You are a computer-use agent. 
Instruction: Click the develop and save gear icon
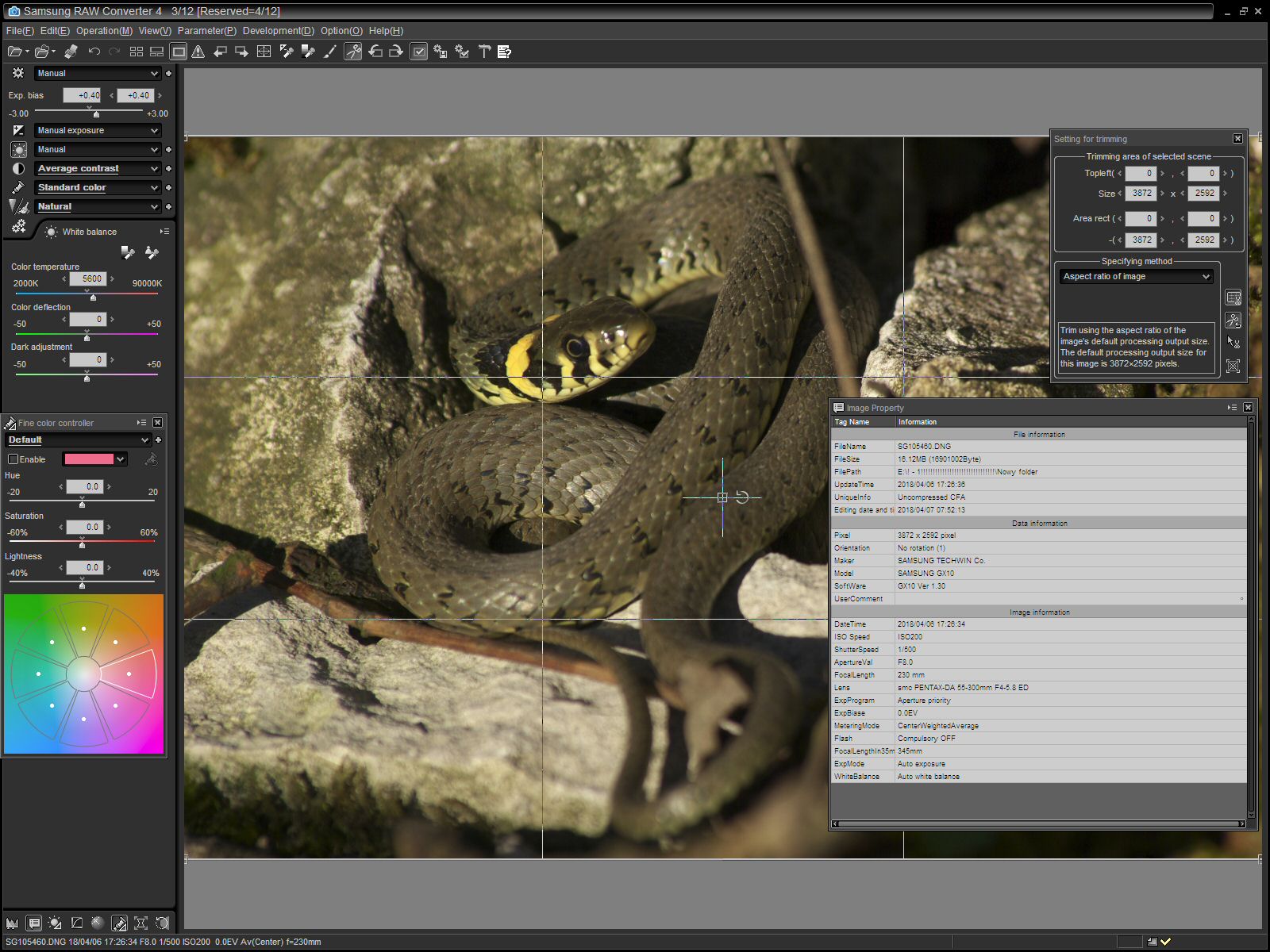point(441,52)
